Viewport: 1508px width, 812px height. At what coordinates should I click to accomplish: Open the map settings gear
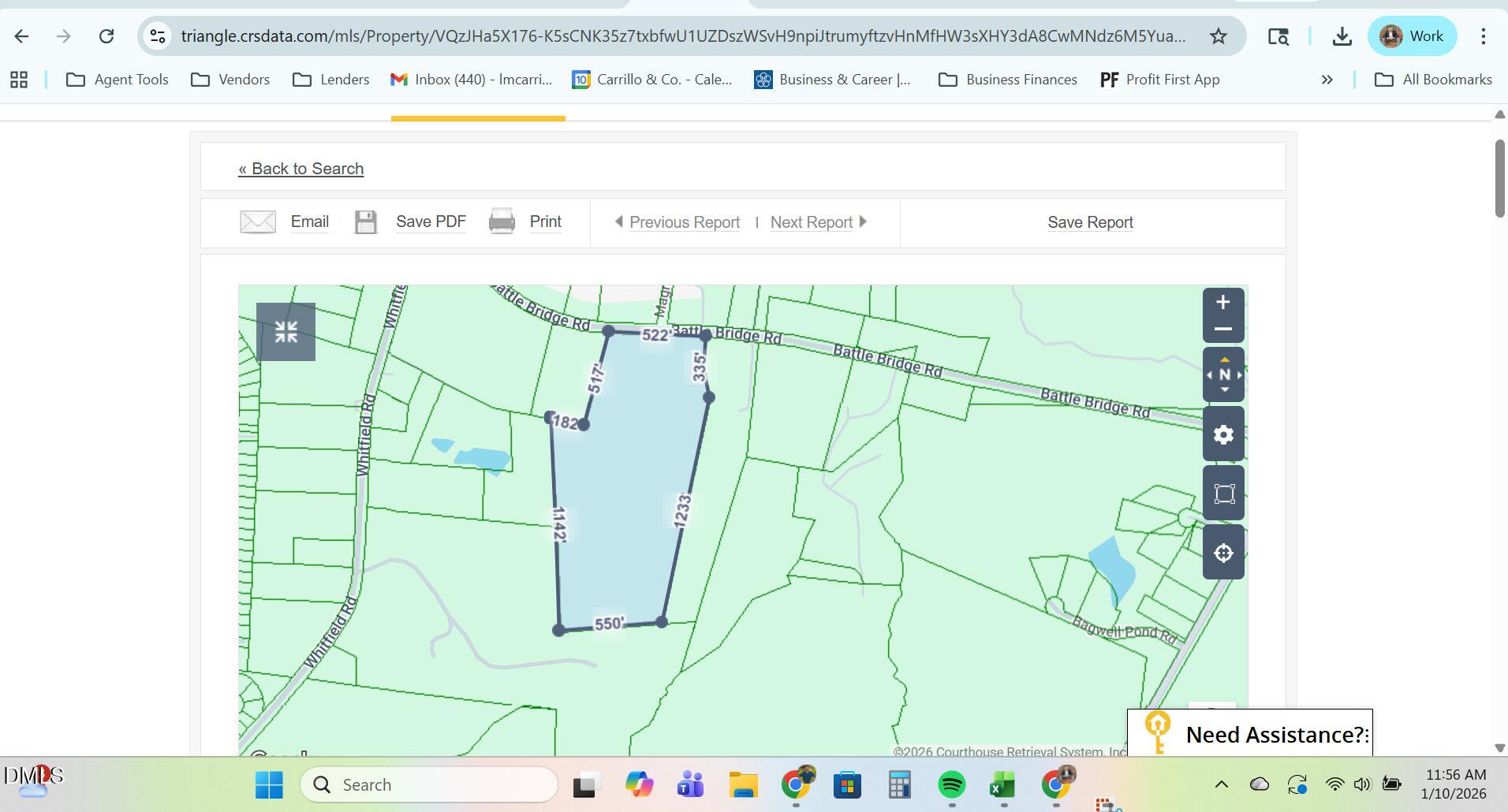(1223, 434)
